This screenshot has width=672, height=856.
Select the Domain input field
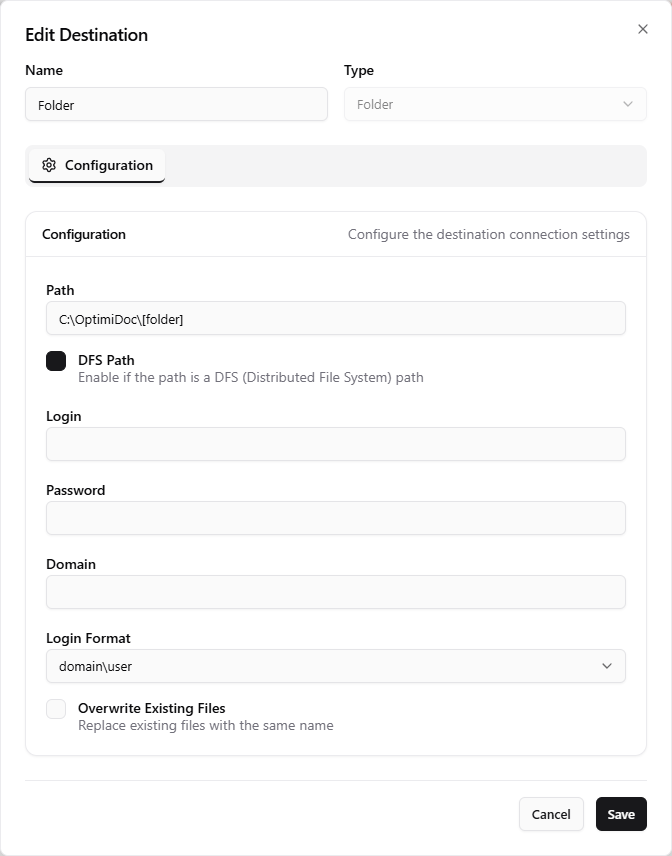click(x=336, y=592)
